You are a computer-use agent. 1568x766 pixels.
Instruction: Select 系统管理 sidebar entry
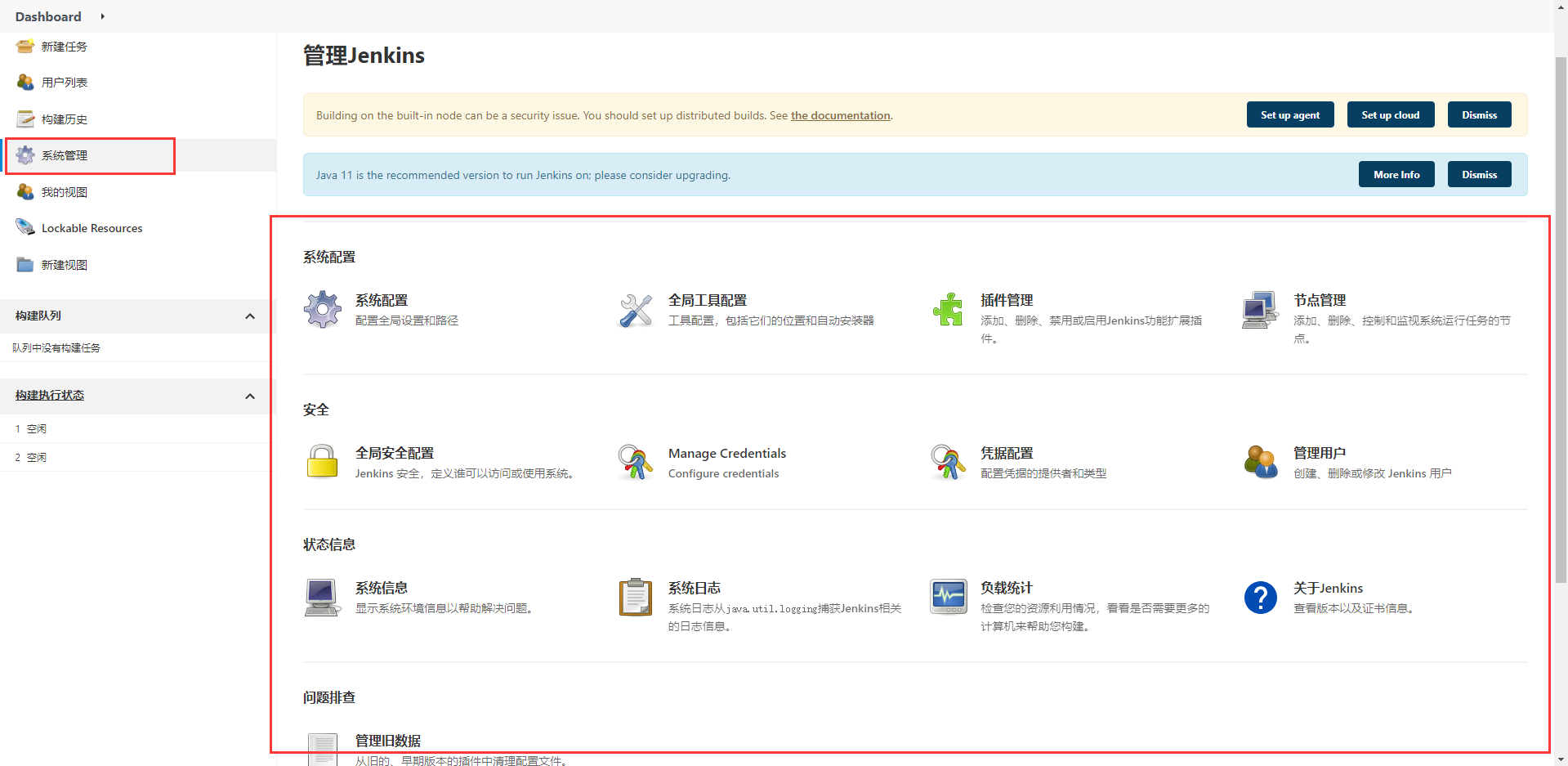coord(65,155)
